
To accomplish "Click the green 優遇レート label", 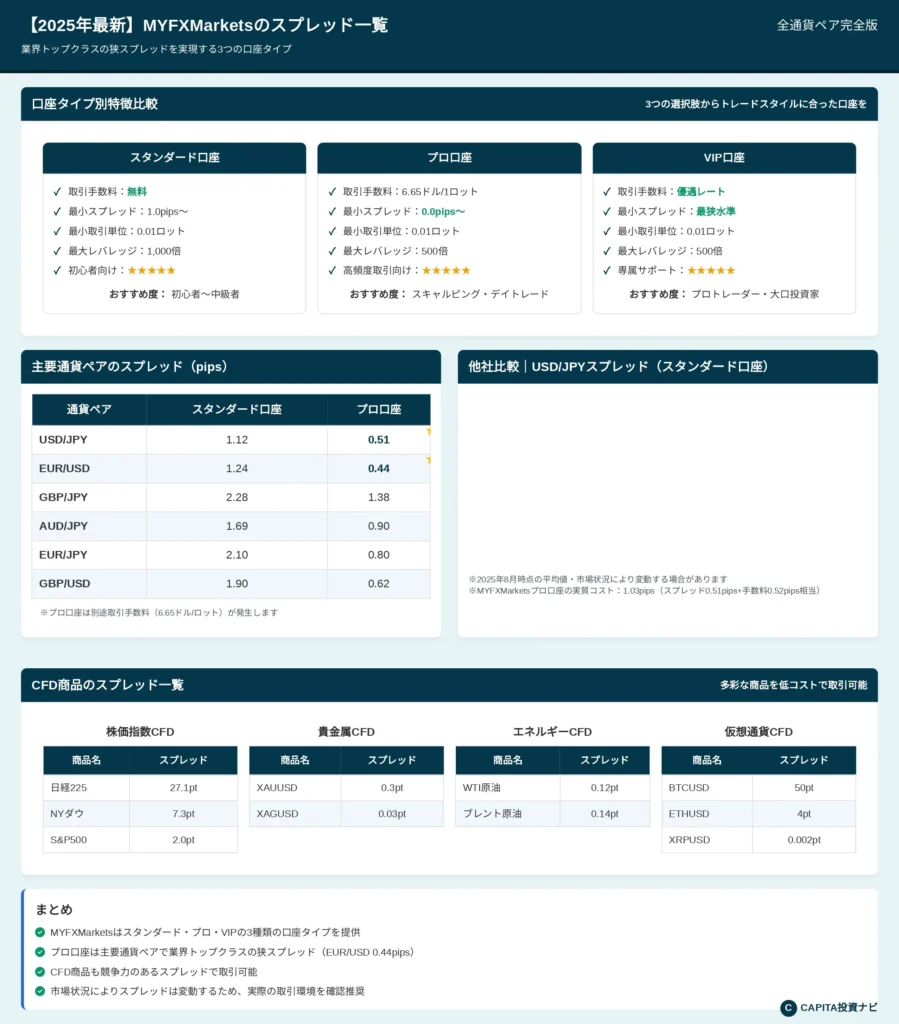I will (x=701, y=191).
